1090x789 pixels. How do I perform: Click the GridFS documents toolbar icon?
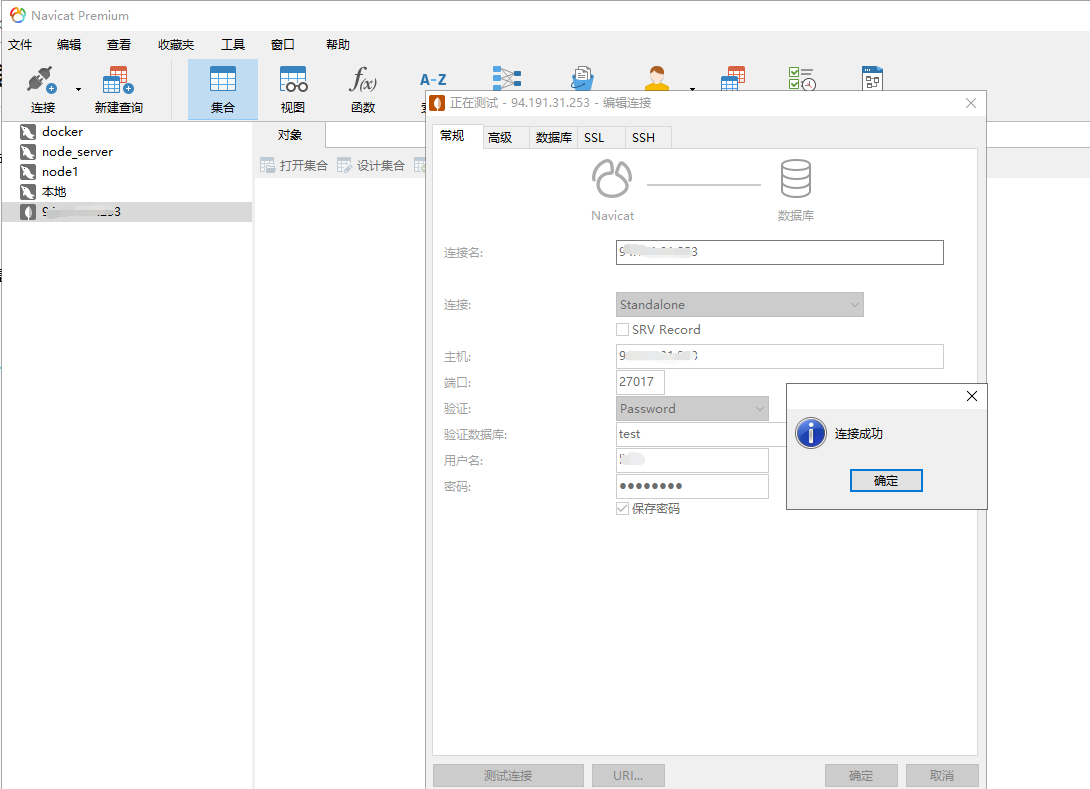point(582,79)
